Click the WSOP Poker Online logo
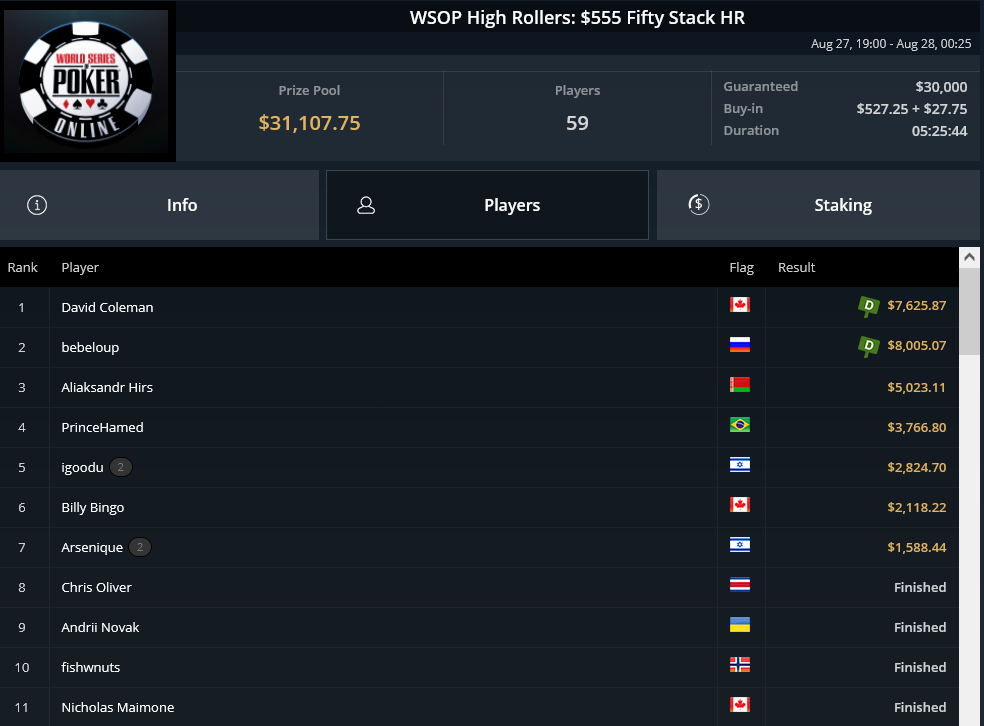This screenshot has height=726, width=984. [x=87, y=82]
